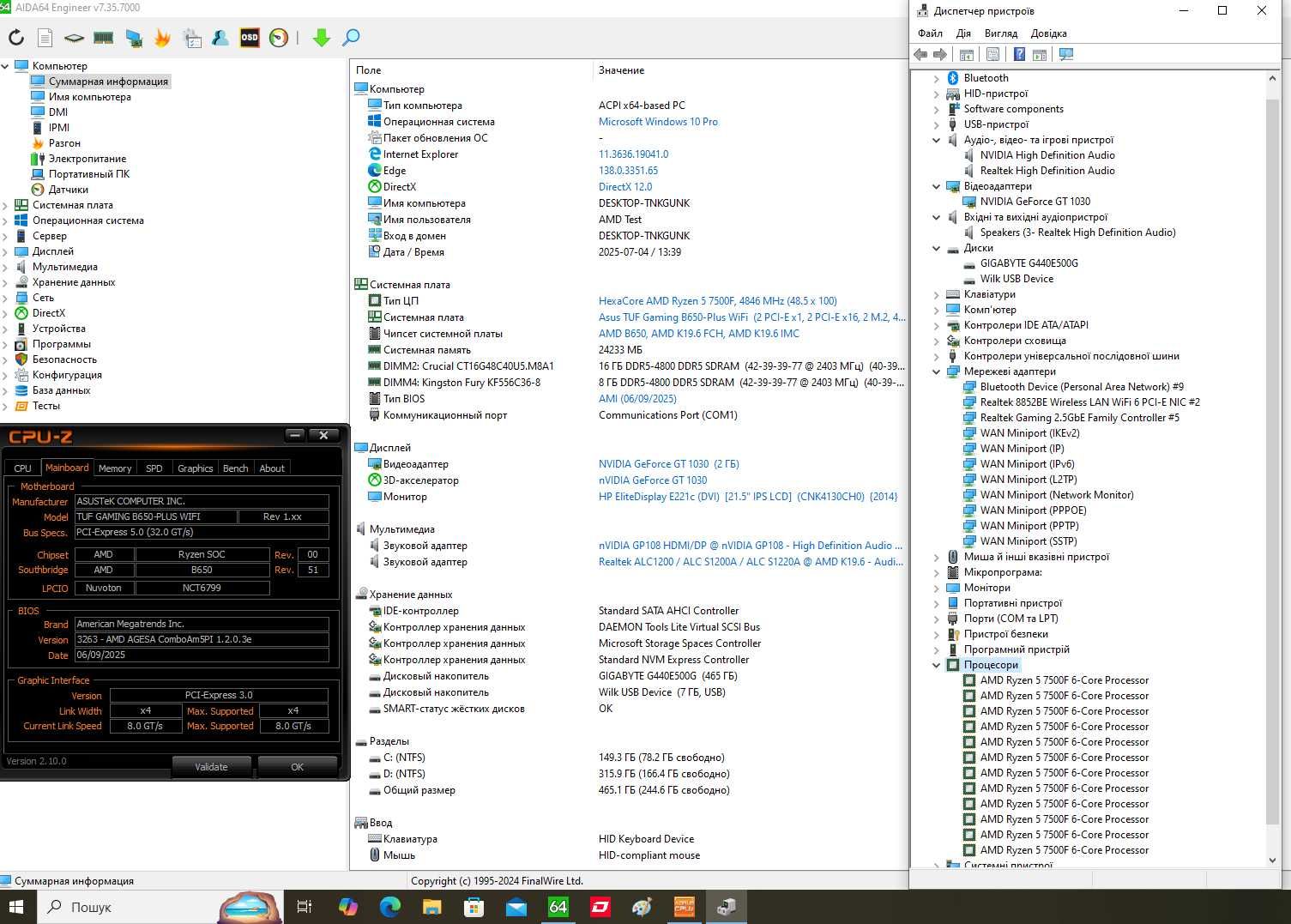Image resolution: width=1291 pixels, height=924 pixels.
Task: Open Файл menu in Device Manager
Action: (930, 33)
